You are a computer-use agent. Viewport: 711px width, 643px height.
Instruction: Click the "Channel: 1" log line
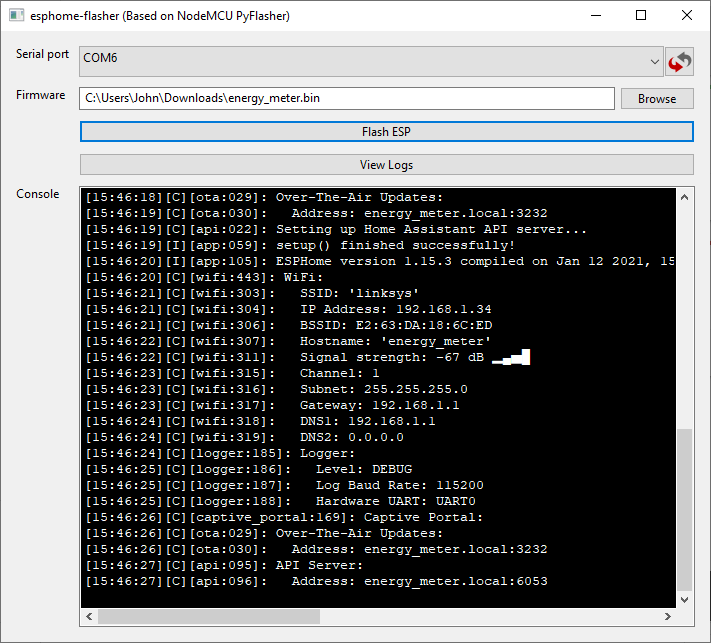pos(232,373)
